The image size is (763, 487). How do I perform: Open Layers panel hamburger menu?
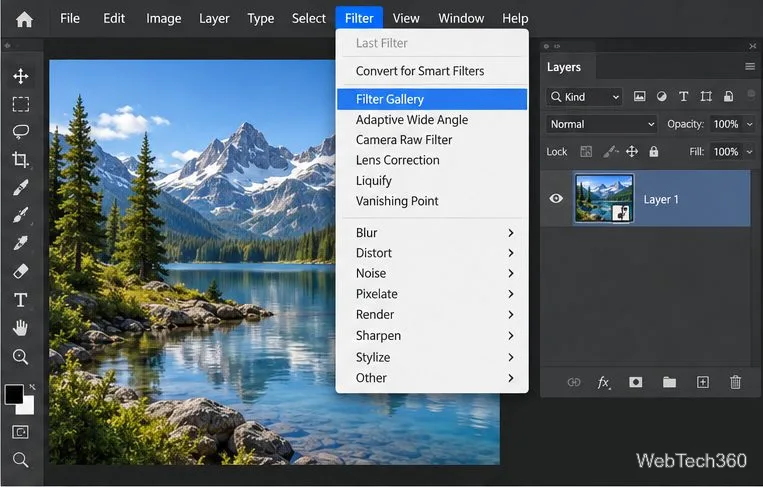click(x=750, y=67)
